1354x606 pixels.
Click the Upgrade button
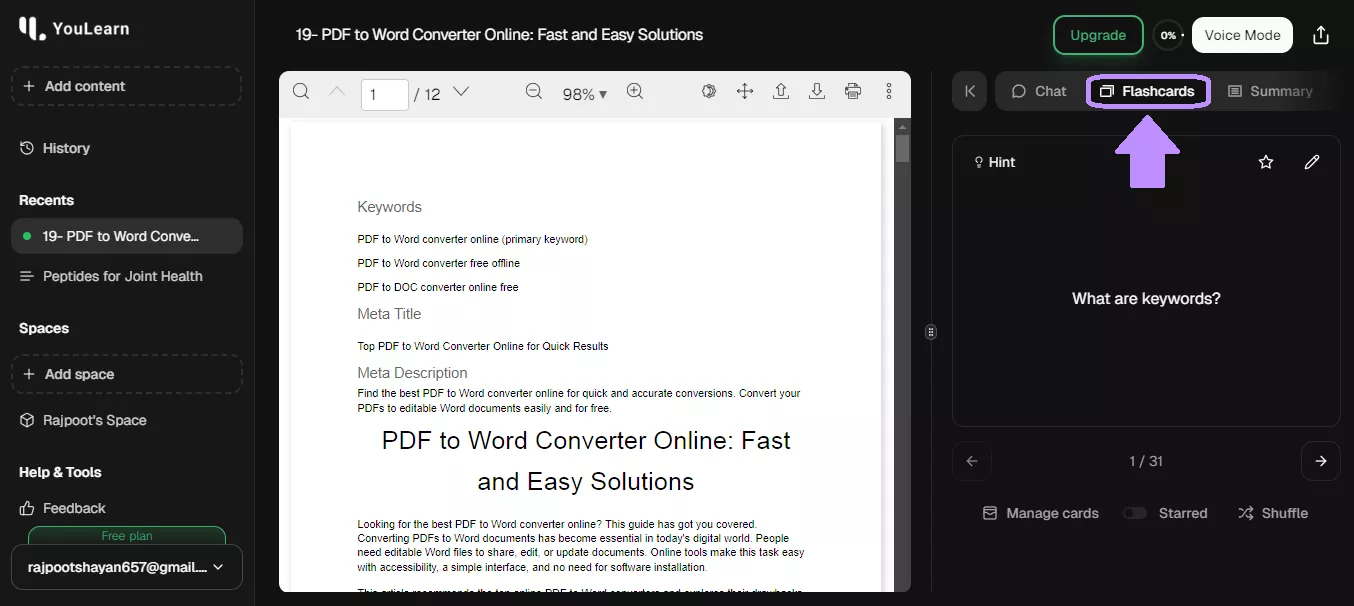click(x=1098, y=35)
